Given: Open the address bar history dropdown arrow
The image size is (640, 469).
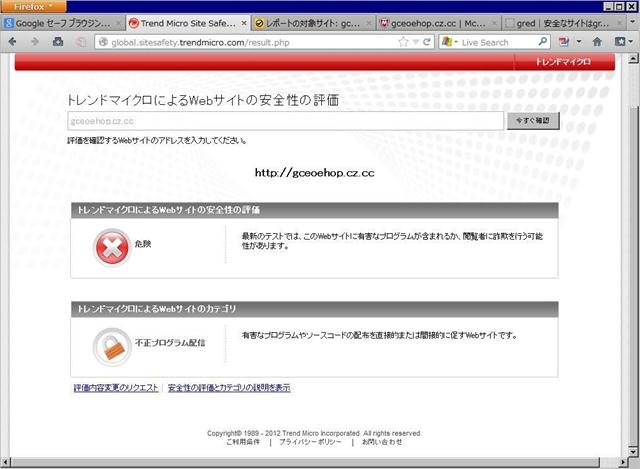Looking at the screenshot, I should tap(416, 42).
